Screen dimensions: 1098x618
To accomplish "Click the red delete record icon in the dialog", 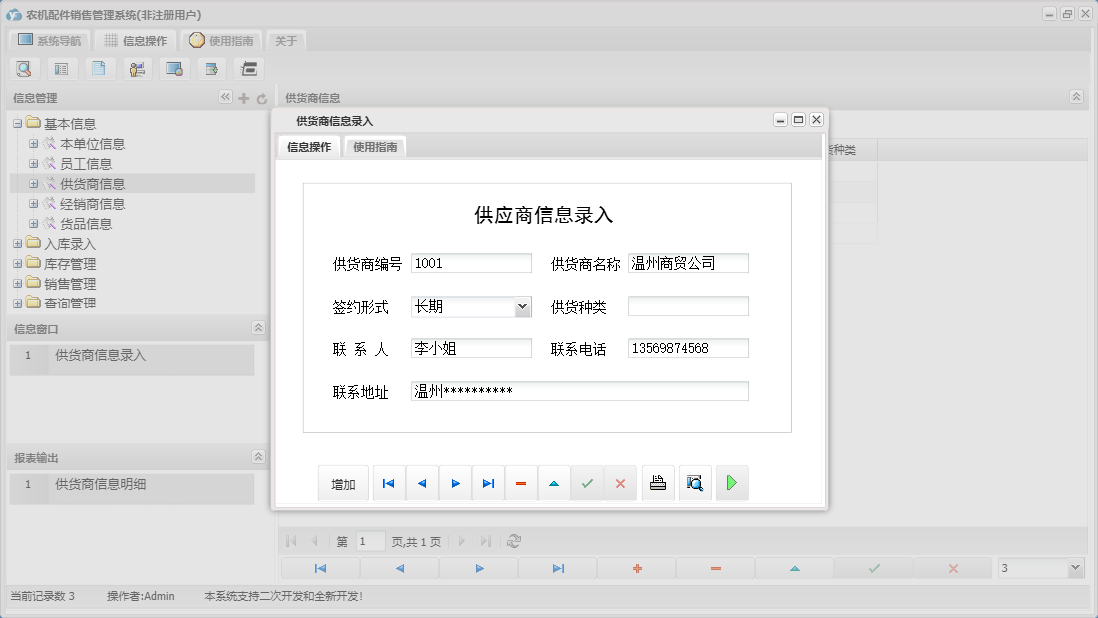I will coord(521,483).
